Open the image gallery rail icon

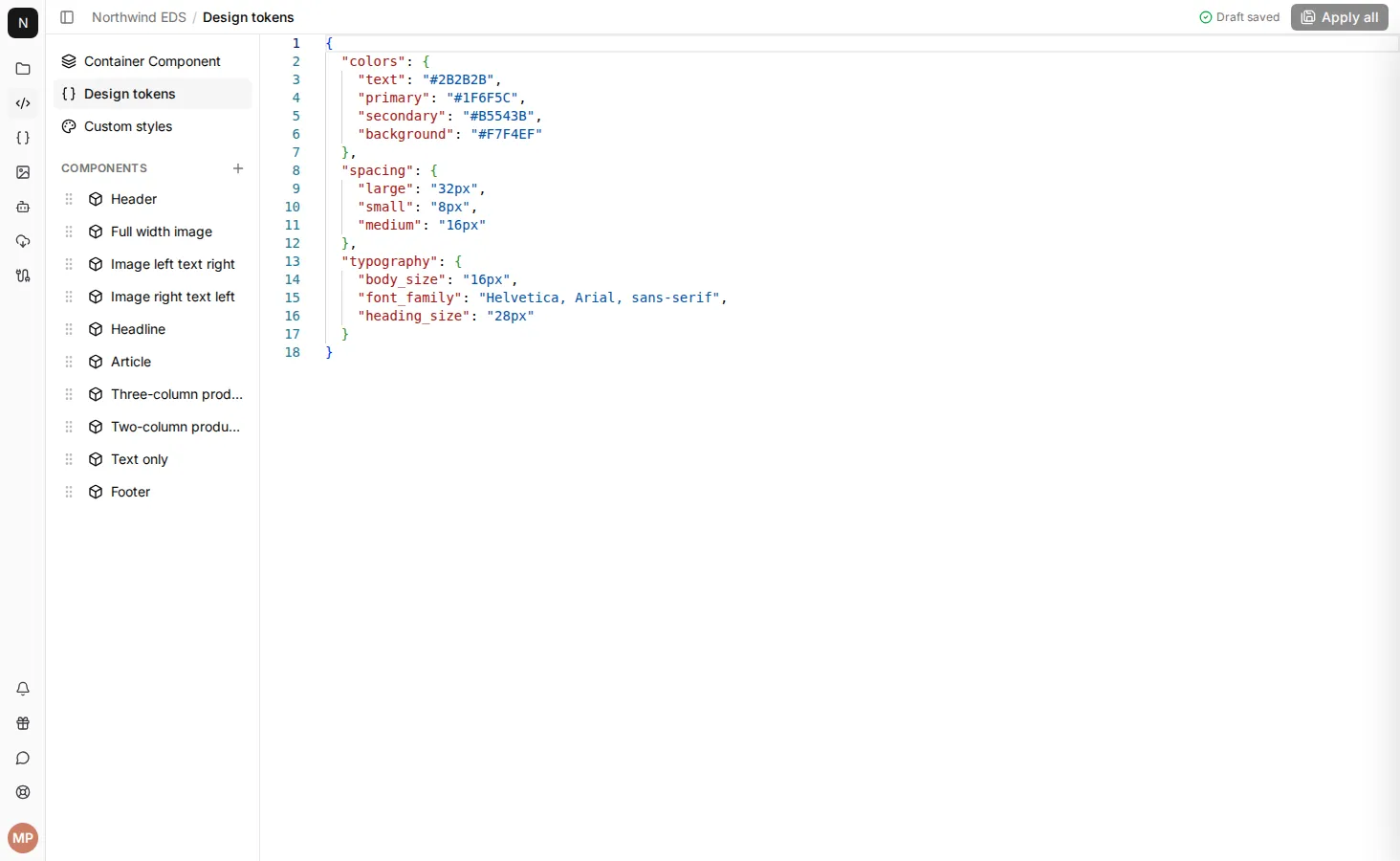pos(23,172)
